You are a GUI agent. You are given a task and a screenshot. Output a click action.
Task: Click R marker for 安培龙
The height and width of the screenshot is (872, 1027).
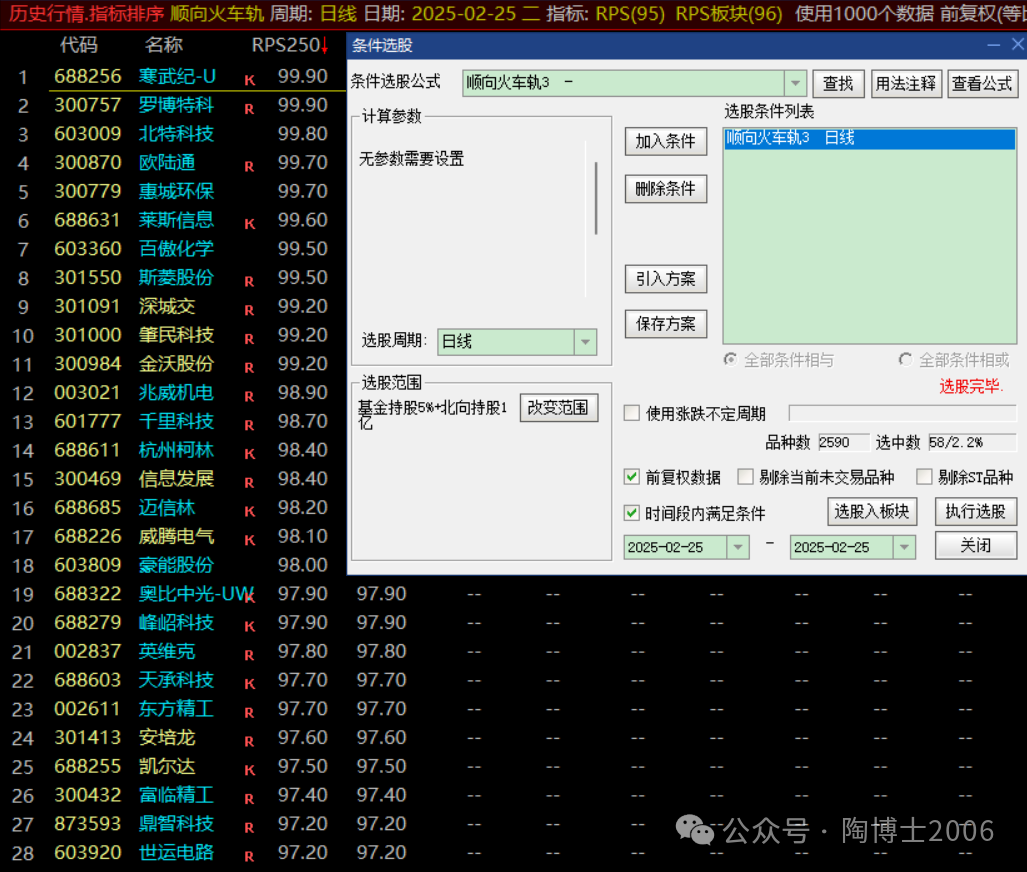click(250, 742)
